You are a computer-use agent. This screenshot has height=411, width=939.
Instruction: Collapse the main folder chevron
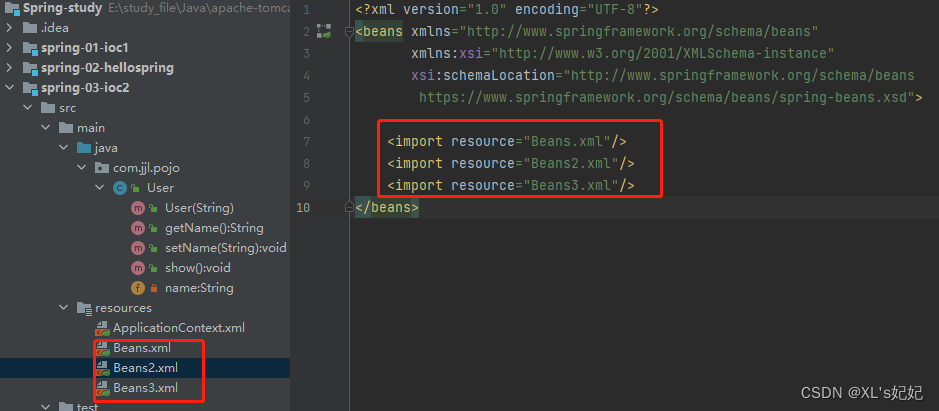pos(45,128)
